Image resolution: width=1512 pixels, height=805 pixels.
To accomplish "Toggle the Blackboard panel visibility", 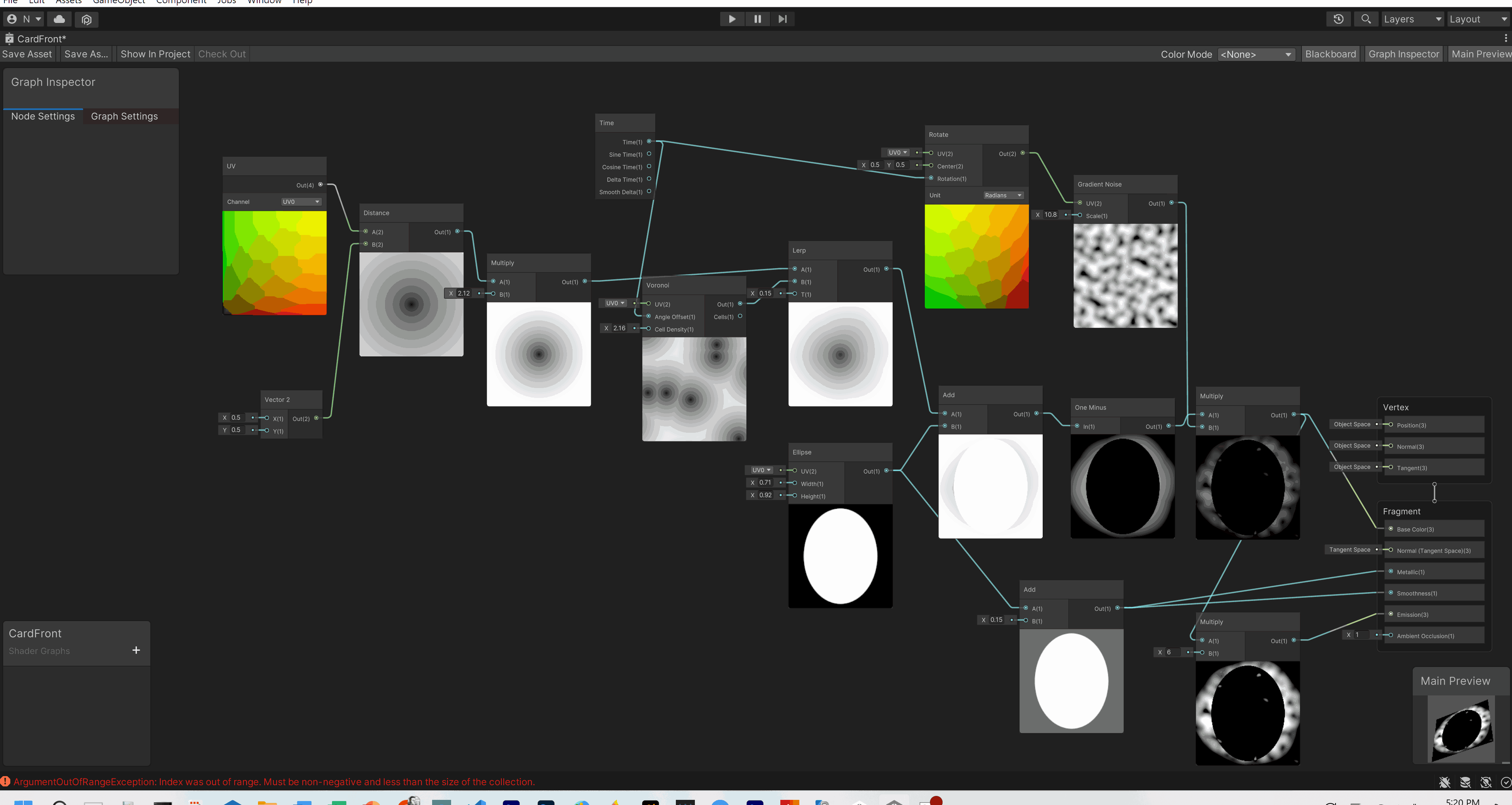I will (x=1330, y=54).
